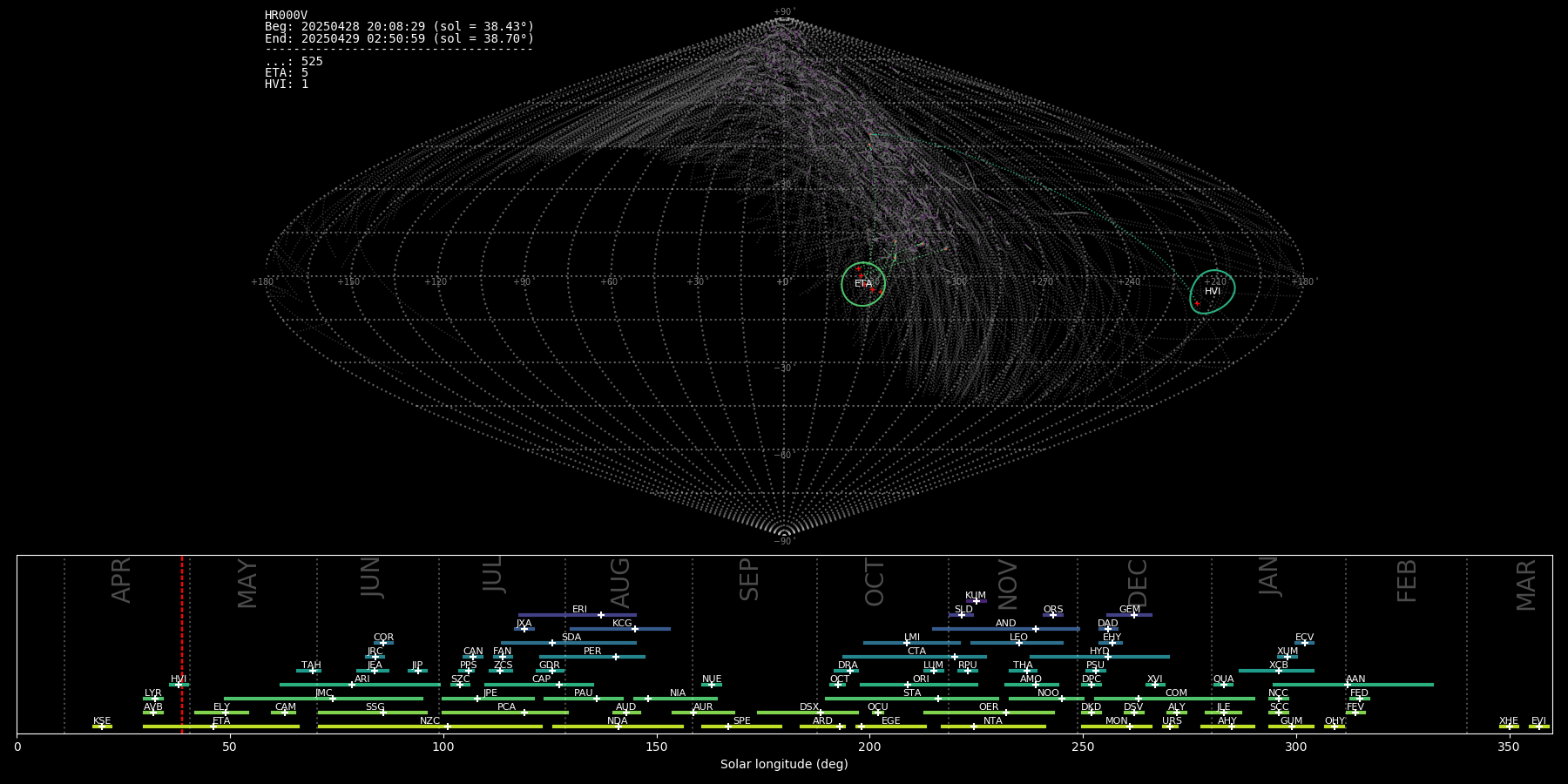Click the SPE shower bar label
Image resolution: width=1568 pixels, height=784 pixels.
pyautogui.click(x=742, y=721)
